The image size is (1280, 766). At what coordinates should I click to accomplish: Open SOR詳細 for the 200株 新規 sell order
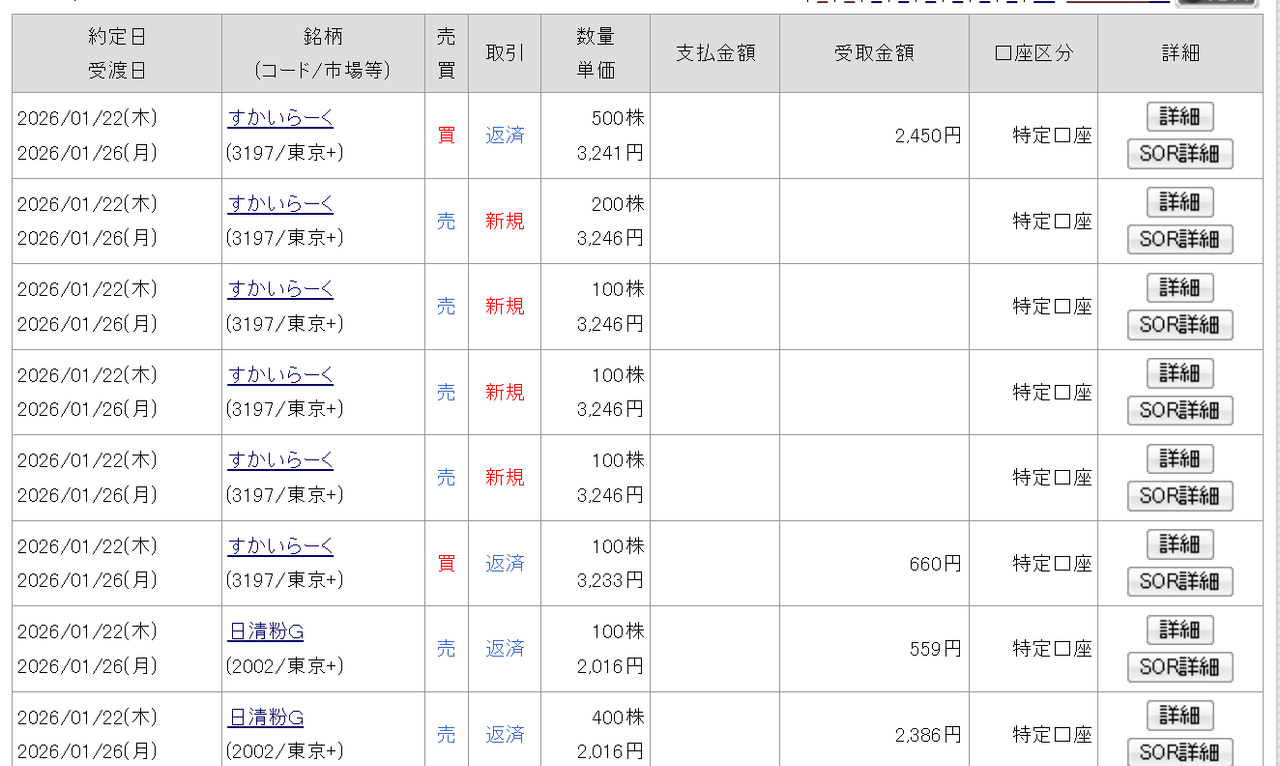(1179, 239)
